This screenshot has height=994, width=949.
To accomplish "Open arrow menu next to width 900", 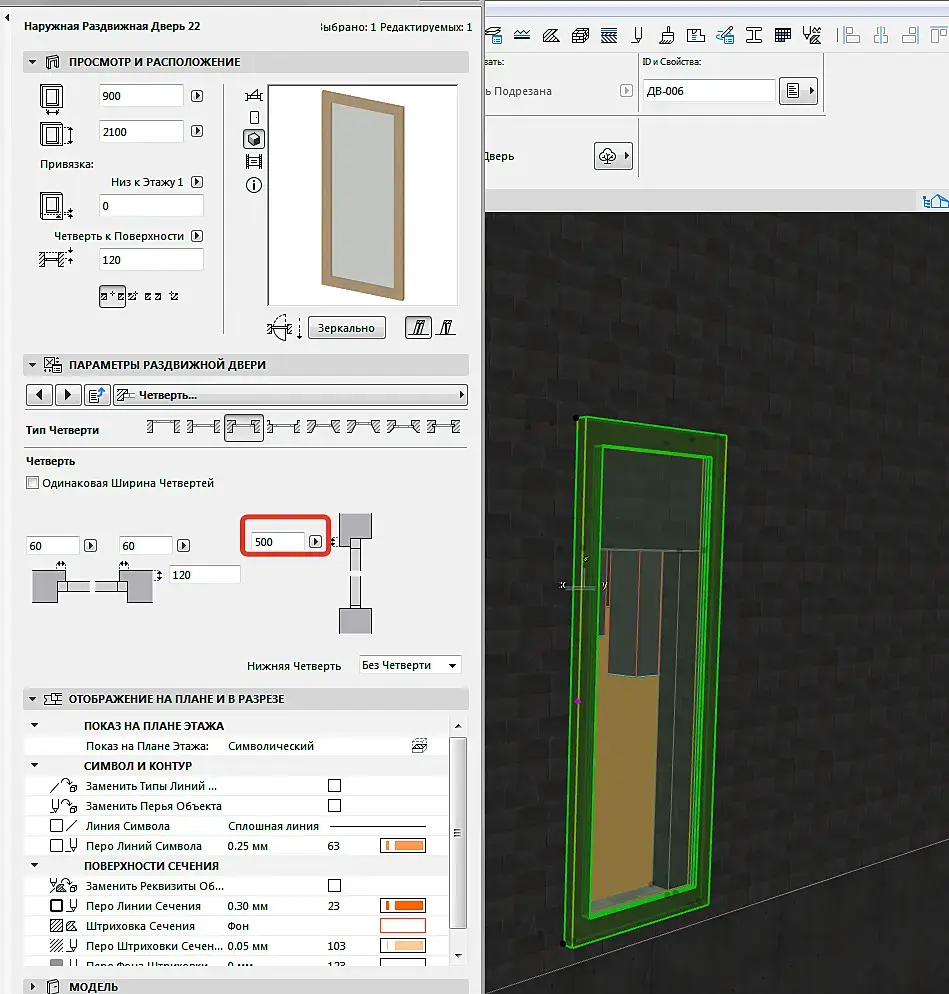I will 197,96.
